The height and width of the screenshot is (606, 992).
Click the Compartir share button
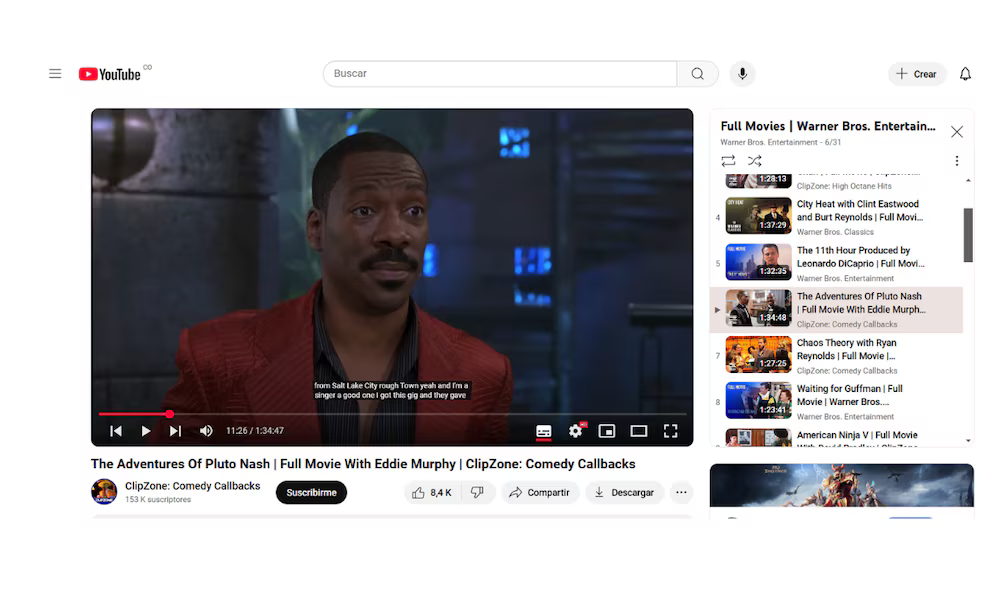[x=539, y=492]
